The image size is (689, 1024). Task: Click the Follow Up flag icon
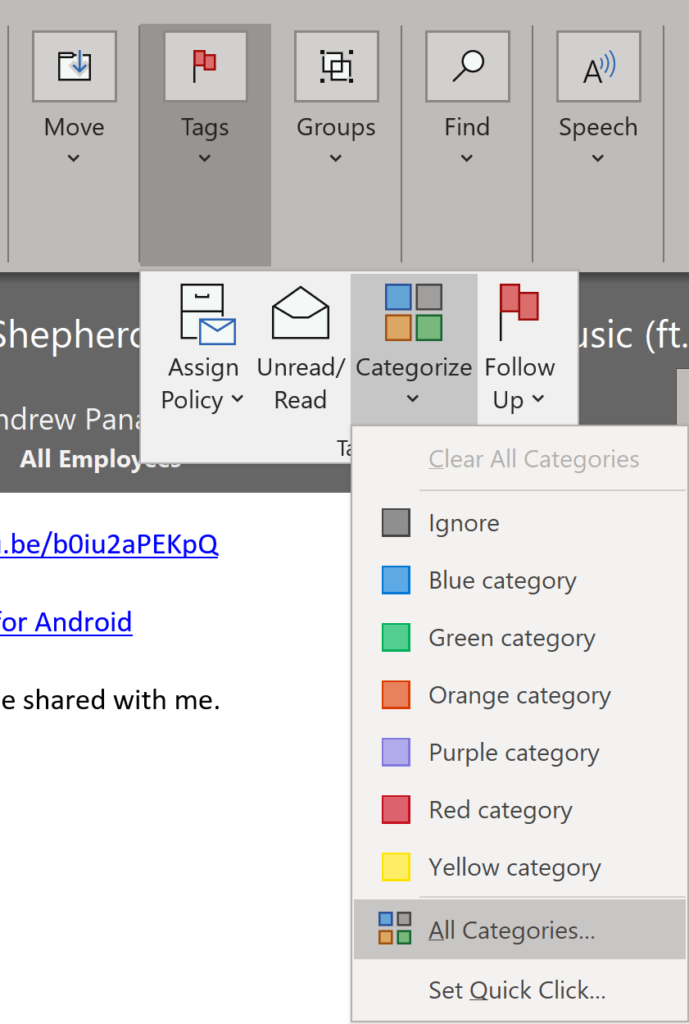519,314
